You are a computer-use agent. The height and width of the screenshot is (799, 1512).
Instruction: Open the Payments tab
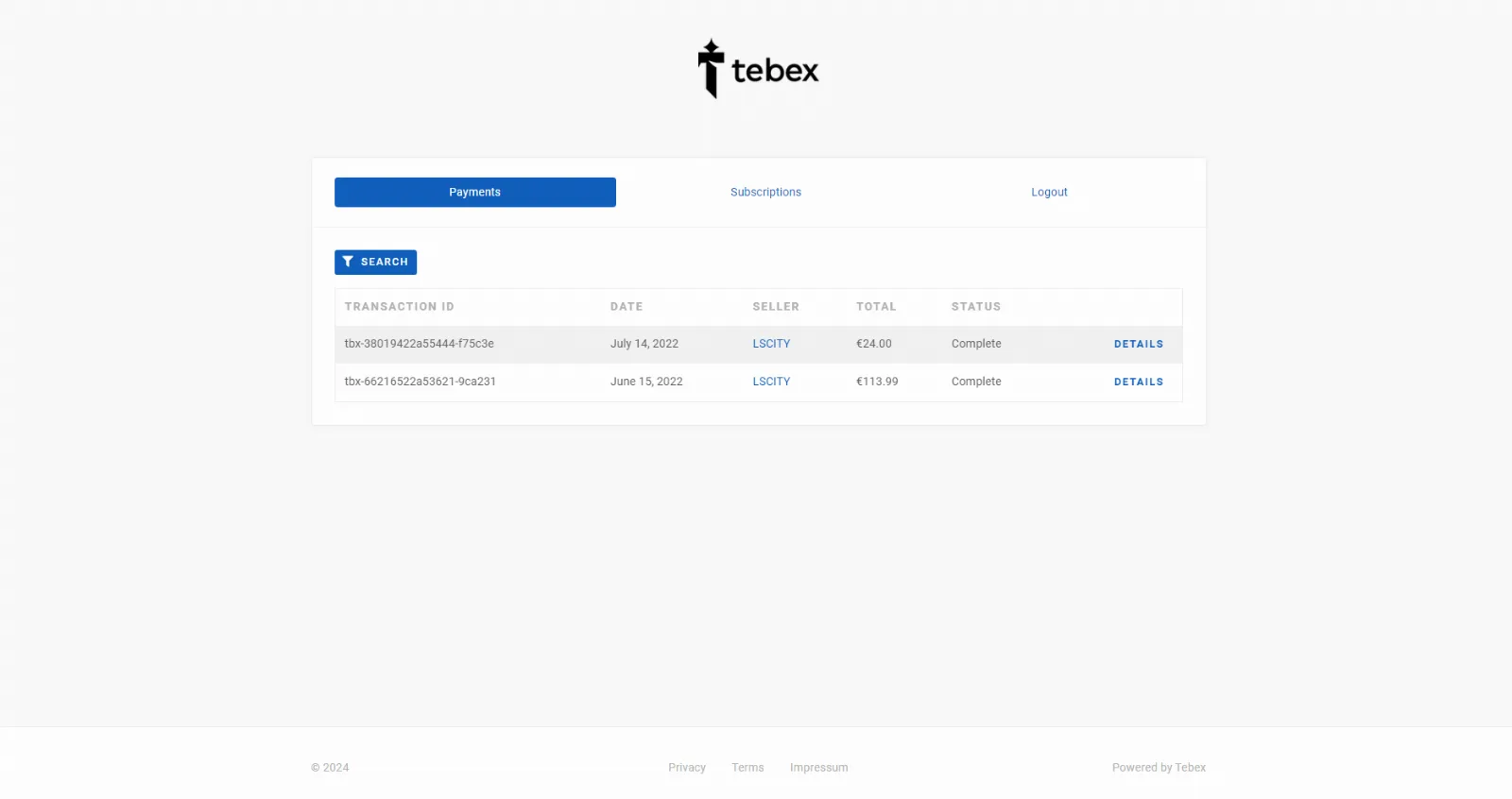pos(475,192)
